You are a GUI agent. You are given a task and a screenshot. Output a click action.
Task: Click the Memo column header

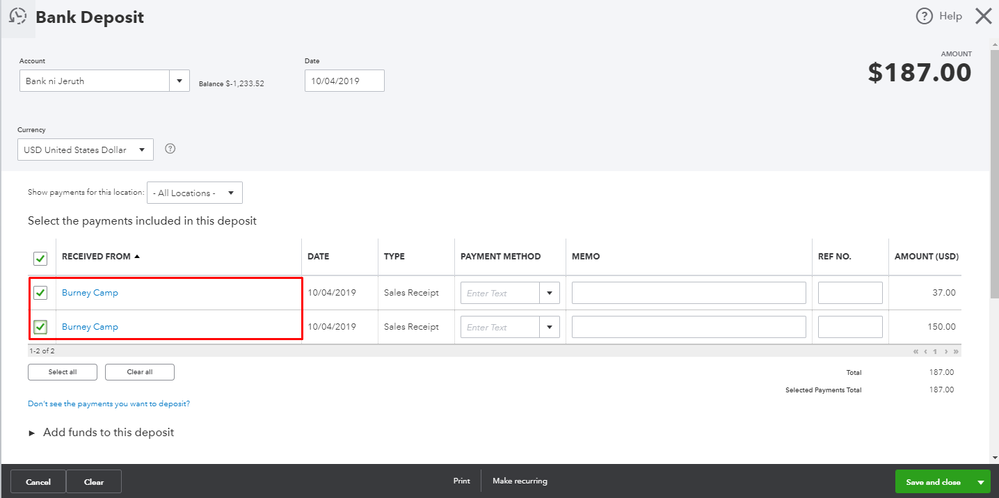pyautogui.click(x=586, y=257)
